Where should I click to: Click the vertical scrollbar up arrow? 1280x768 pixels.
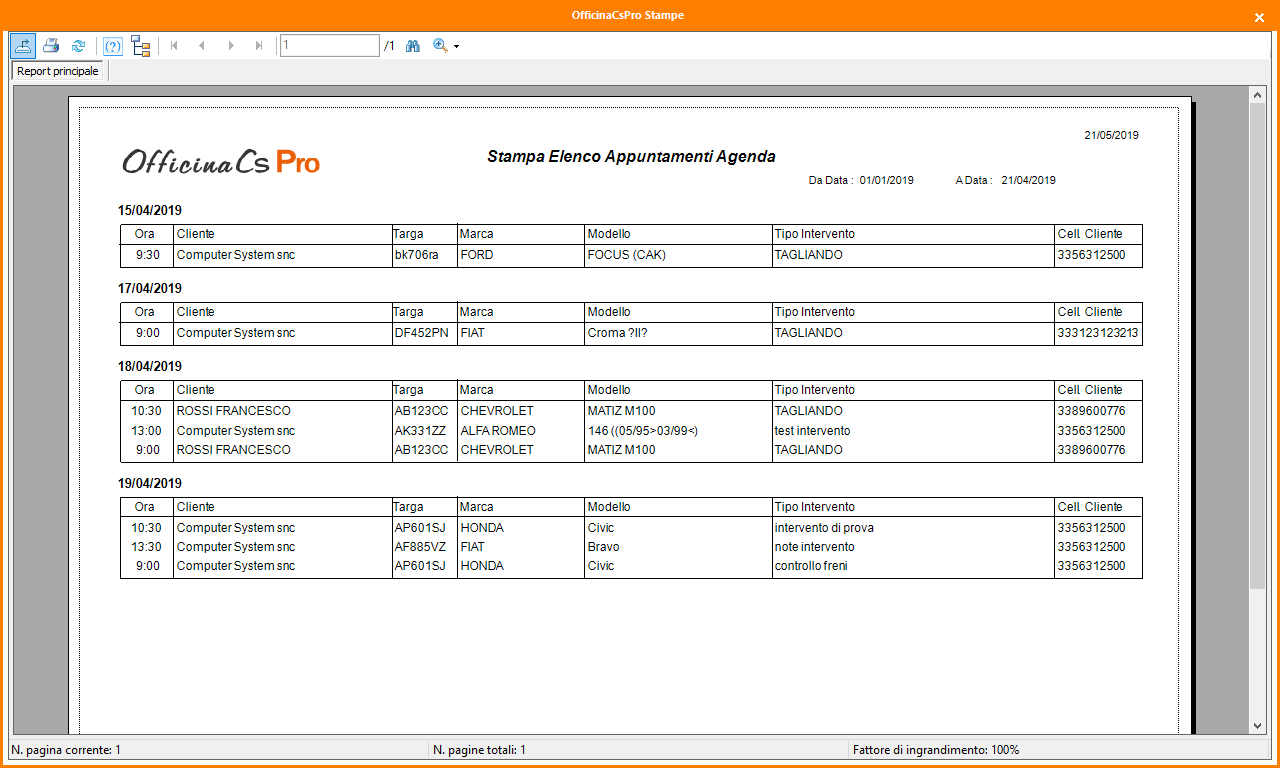[x=1259, y=94]
